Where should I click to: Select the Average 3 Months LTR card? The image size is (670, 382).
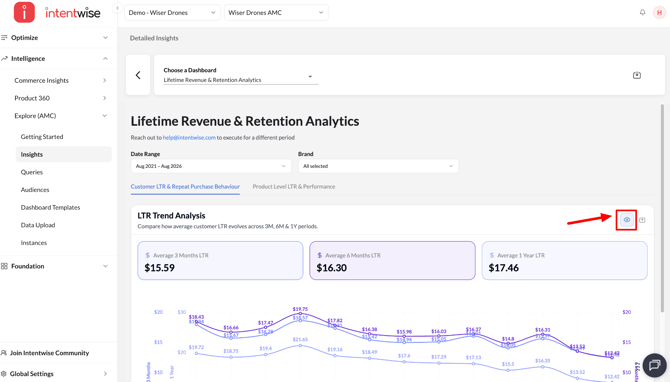[220, 261]
